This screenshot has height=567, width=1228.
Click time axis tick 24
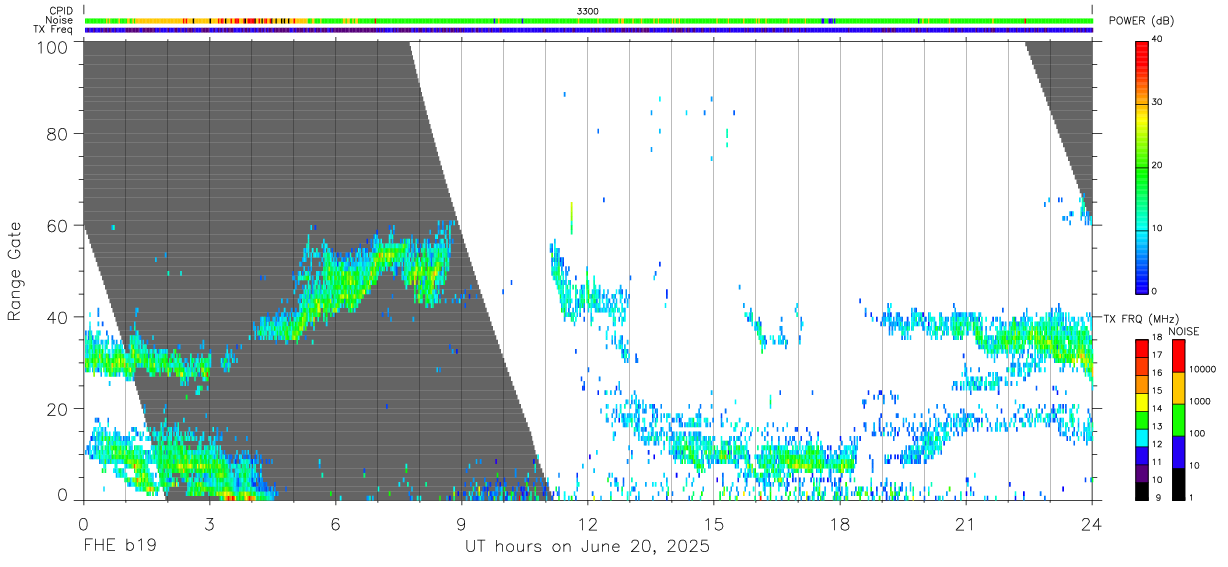point(1091,524)
